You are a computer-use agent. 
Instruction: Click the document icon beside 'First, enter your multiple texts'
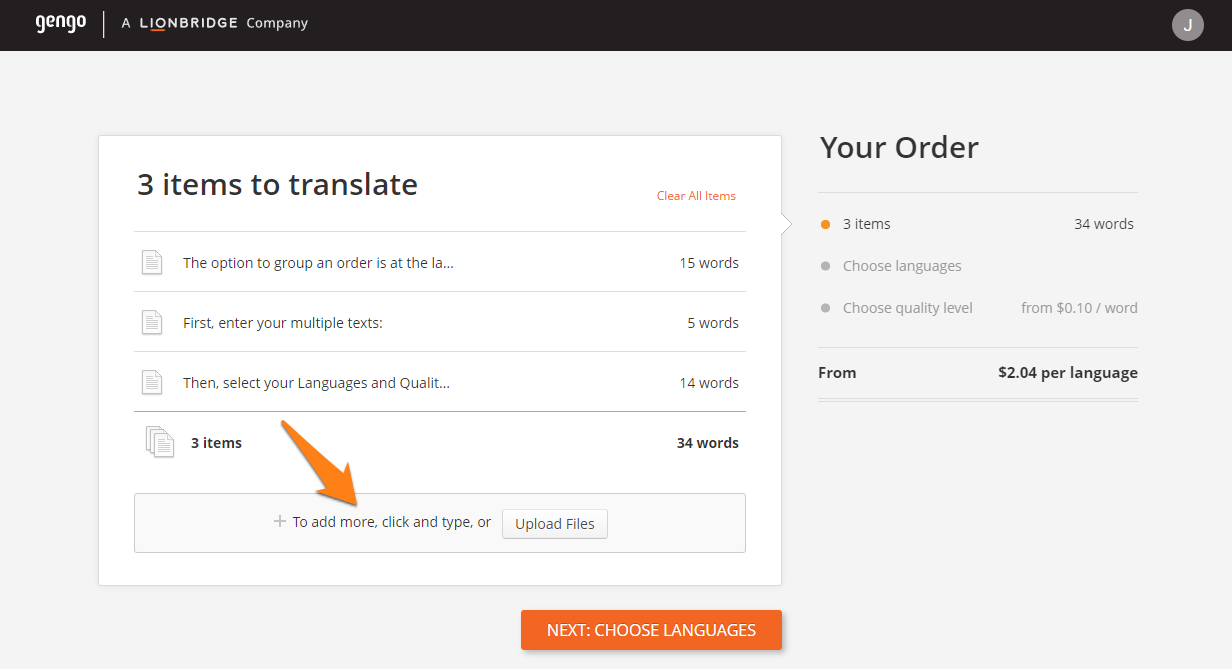click(x=152, y=323)
